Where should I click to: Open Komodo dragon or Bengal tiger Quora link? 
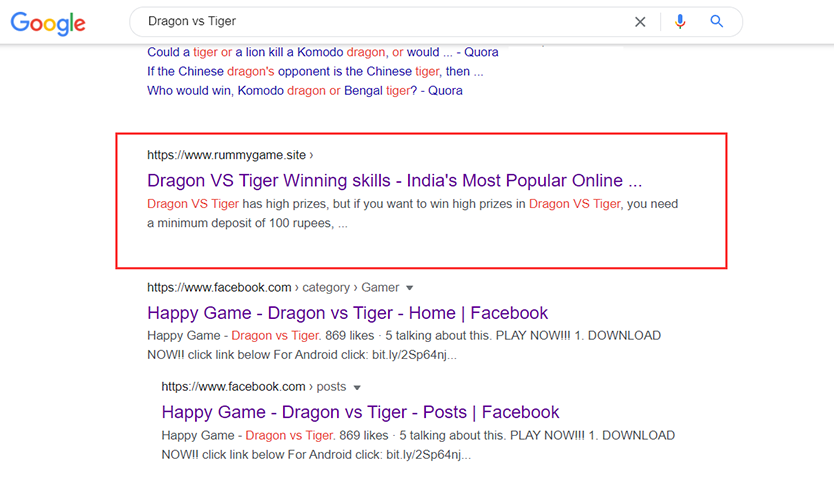point(305,90)
